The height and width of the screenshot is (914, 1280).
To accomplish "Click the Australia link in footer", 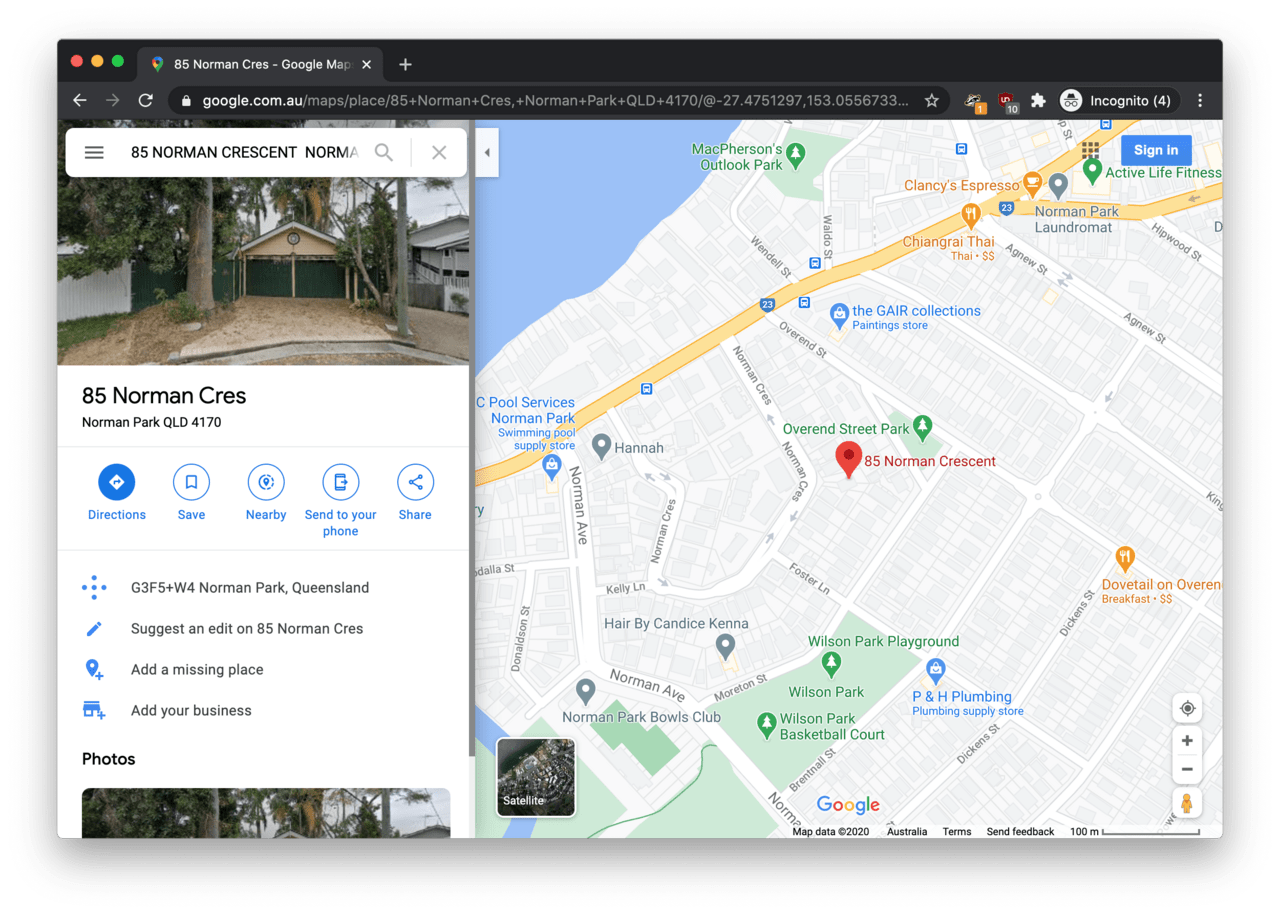I will pyautogui.click(x=907, y=831).
